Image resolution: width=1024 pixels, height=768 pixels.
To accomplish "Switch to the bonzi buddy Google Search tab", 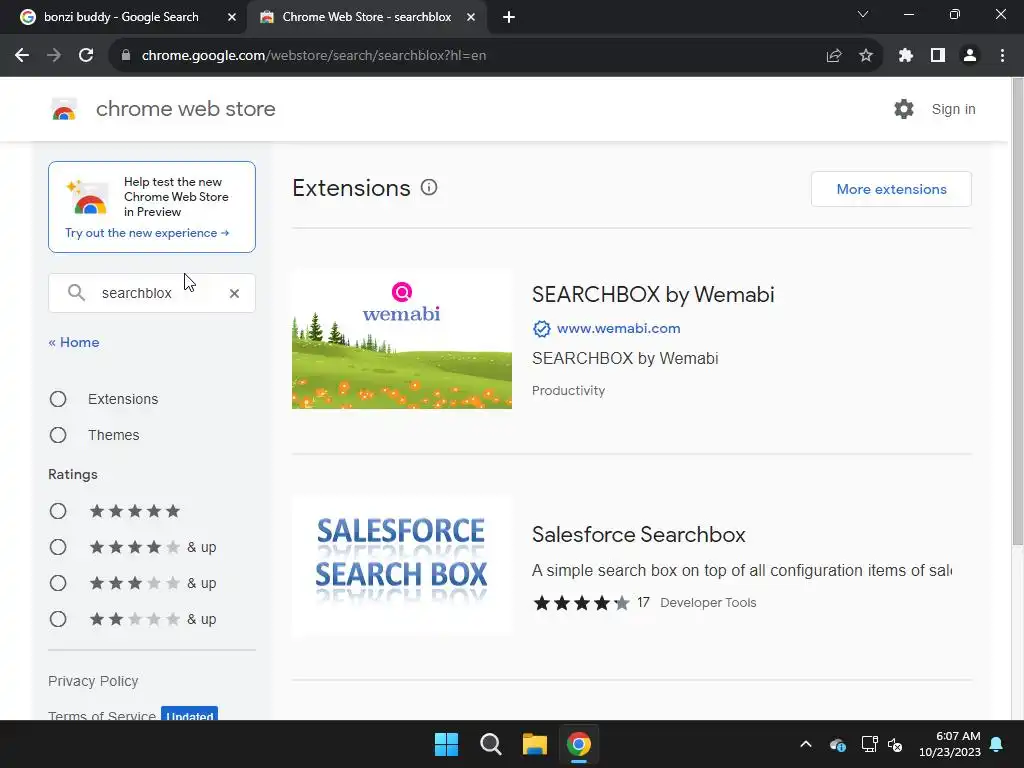I will (121, 17).
